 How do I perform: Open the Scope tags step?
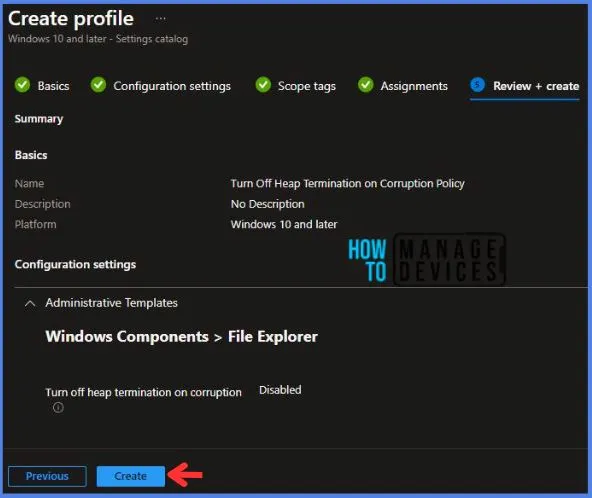(x=307, y=86)
